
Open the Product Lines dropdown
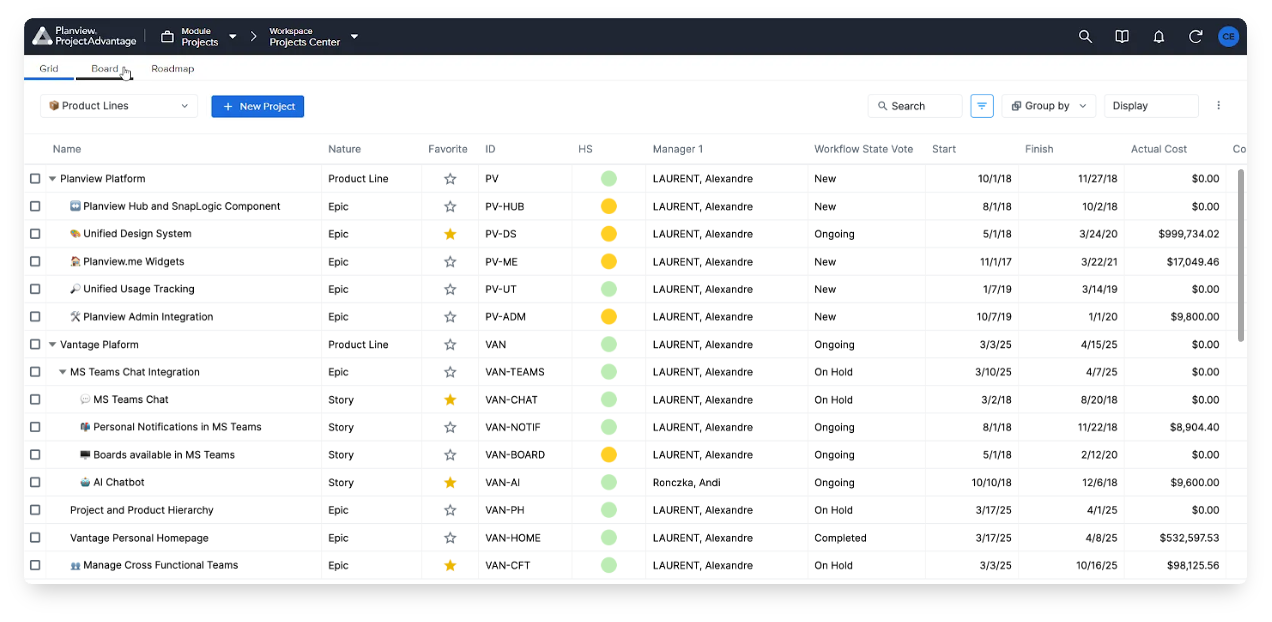coord(119,106)
